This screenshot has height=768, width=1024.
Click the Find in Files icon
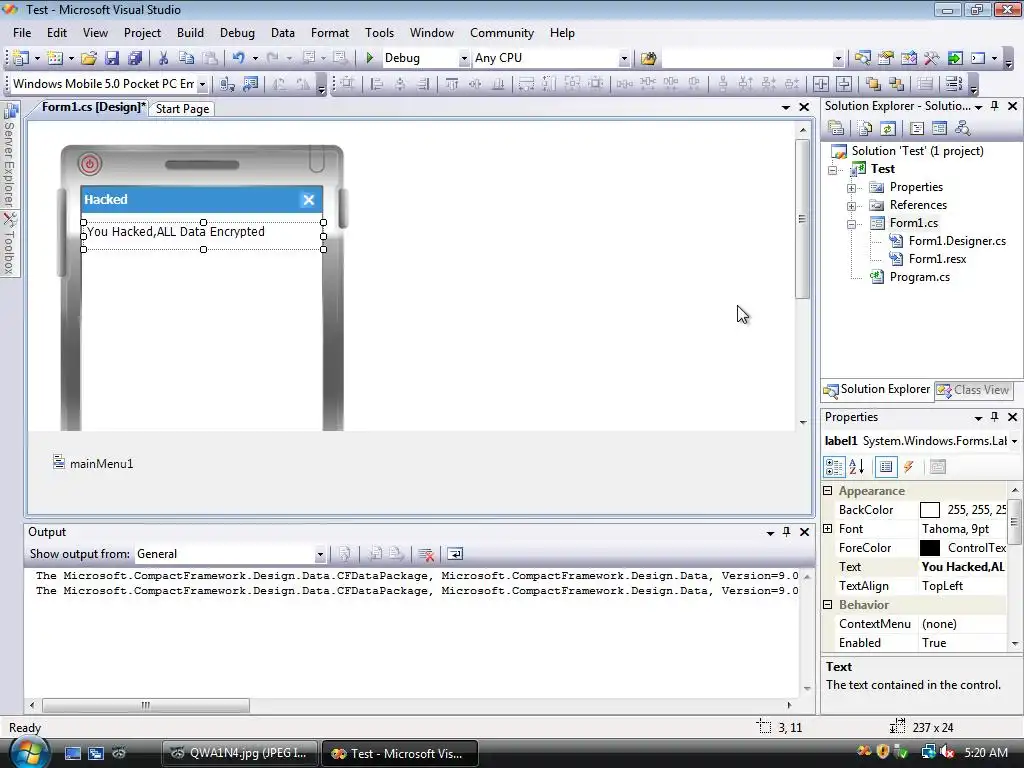coord(648,58)
